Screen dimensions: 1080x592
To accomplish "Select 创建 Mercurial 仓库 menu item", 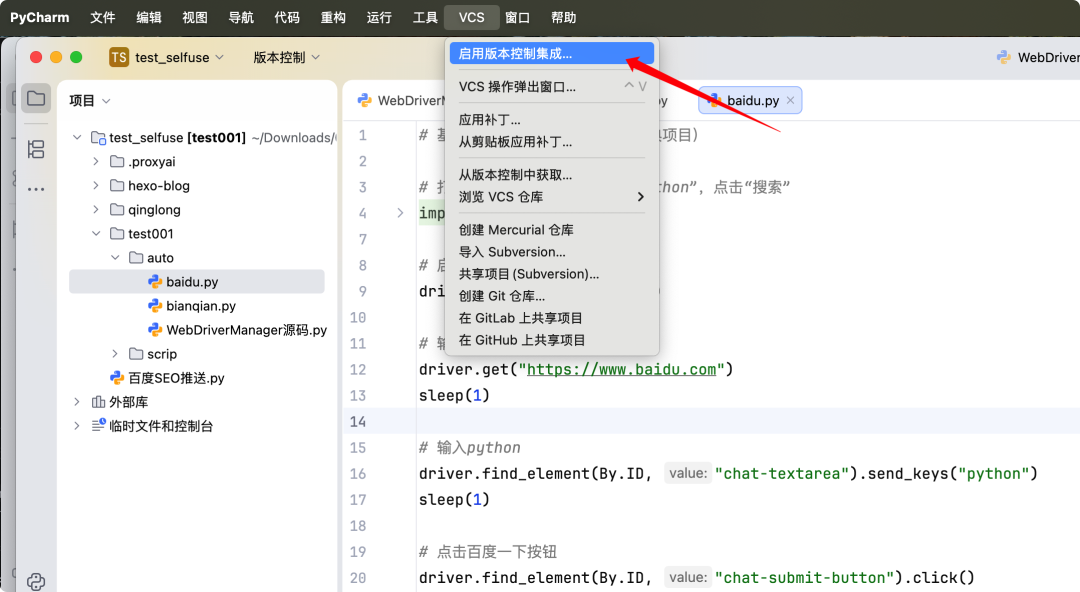I will coord(551,230).
